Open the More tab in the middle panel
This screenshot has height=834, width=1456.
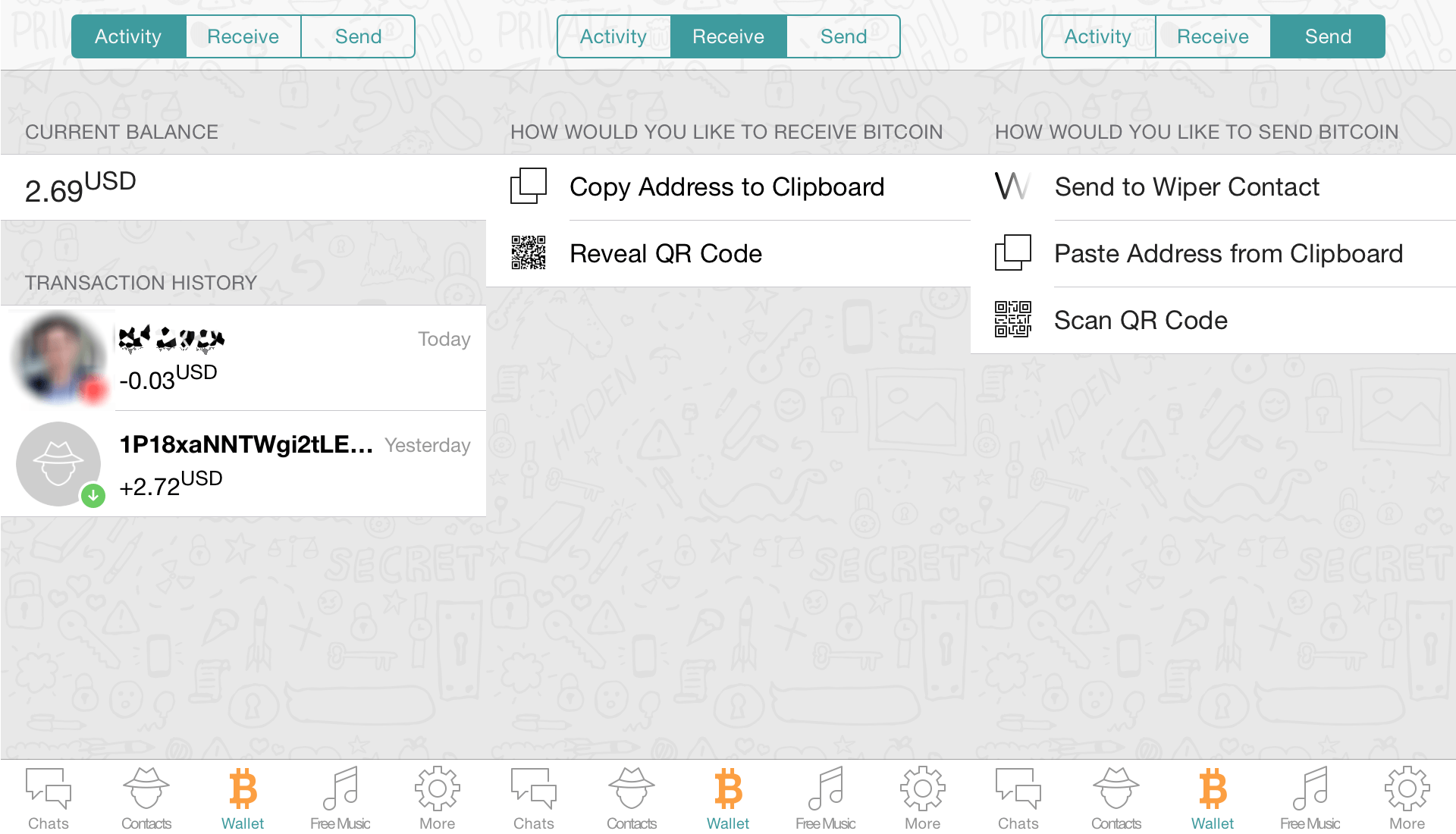pos(922,798)
